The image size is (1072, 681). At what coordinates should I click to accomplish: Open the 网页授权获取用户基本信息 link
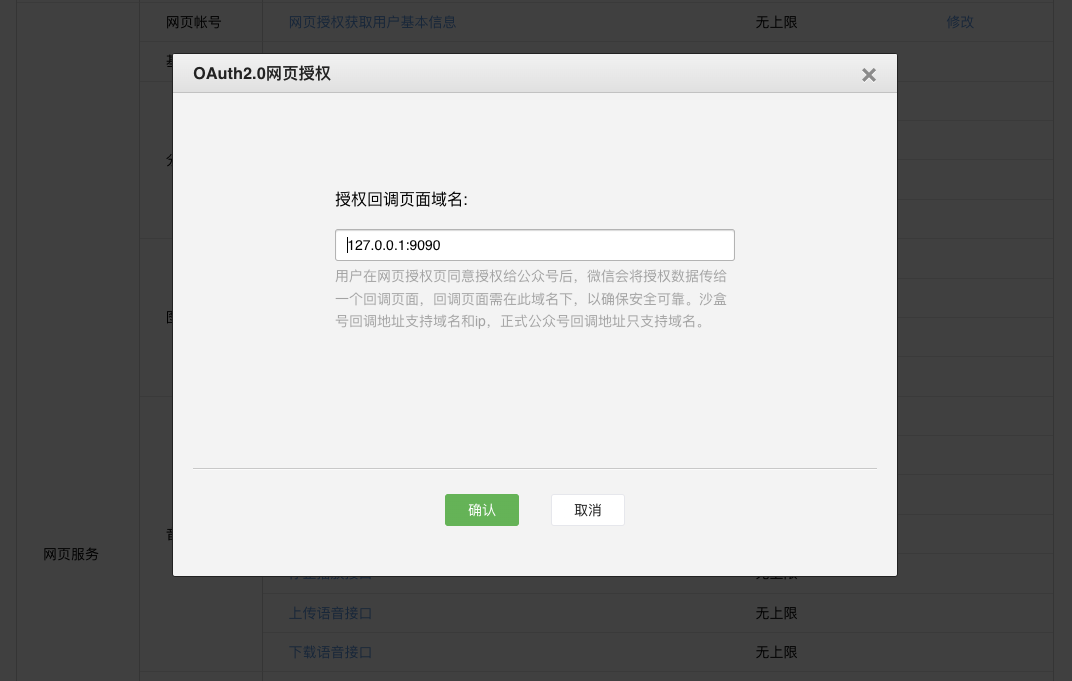click(x=372, y=22)
